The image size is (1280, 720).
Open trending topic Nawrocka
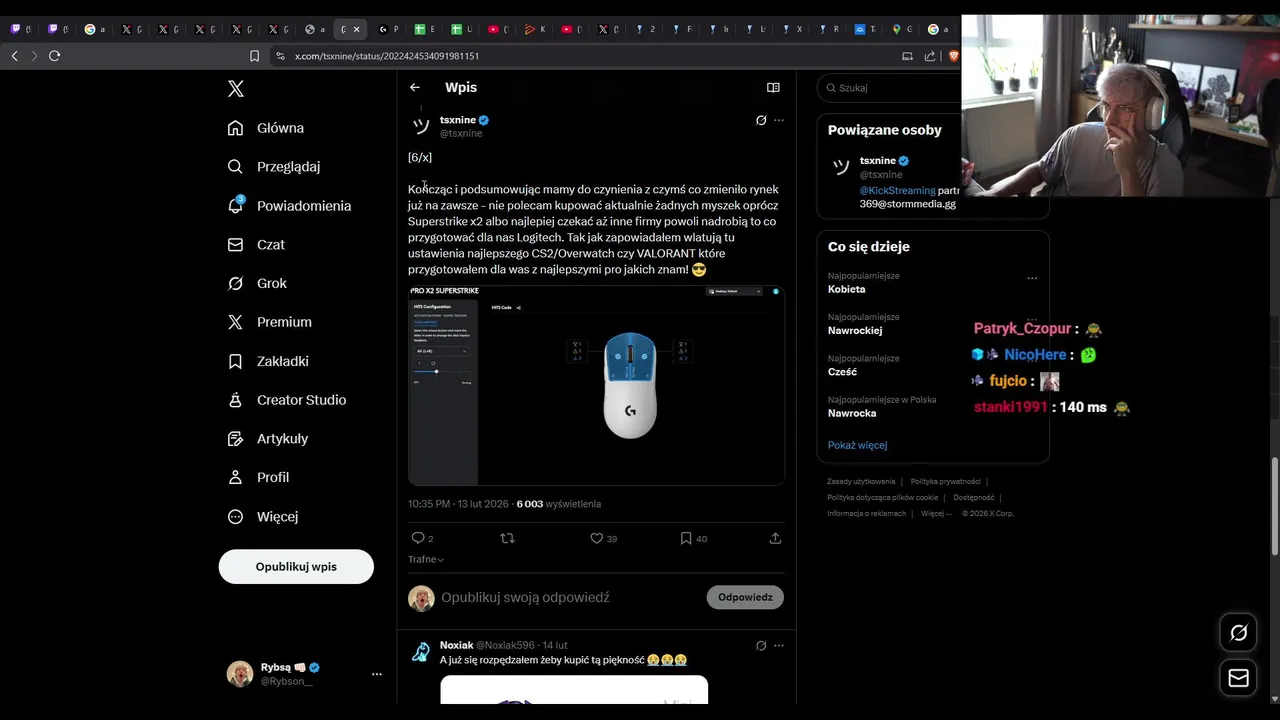coord(852,413)
